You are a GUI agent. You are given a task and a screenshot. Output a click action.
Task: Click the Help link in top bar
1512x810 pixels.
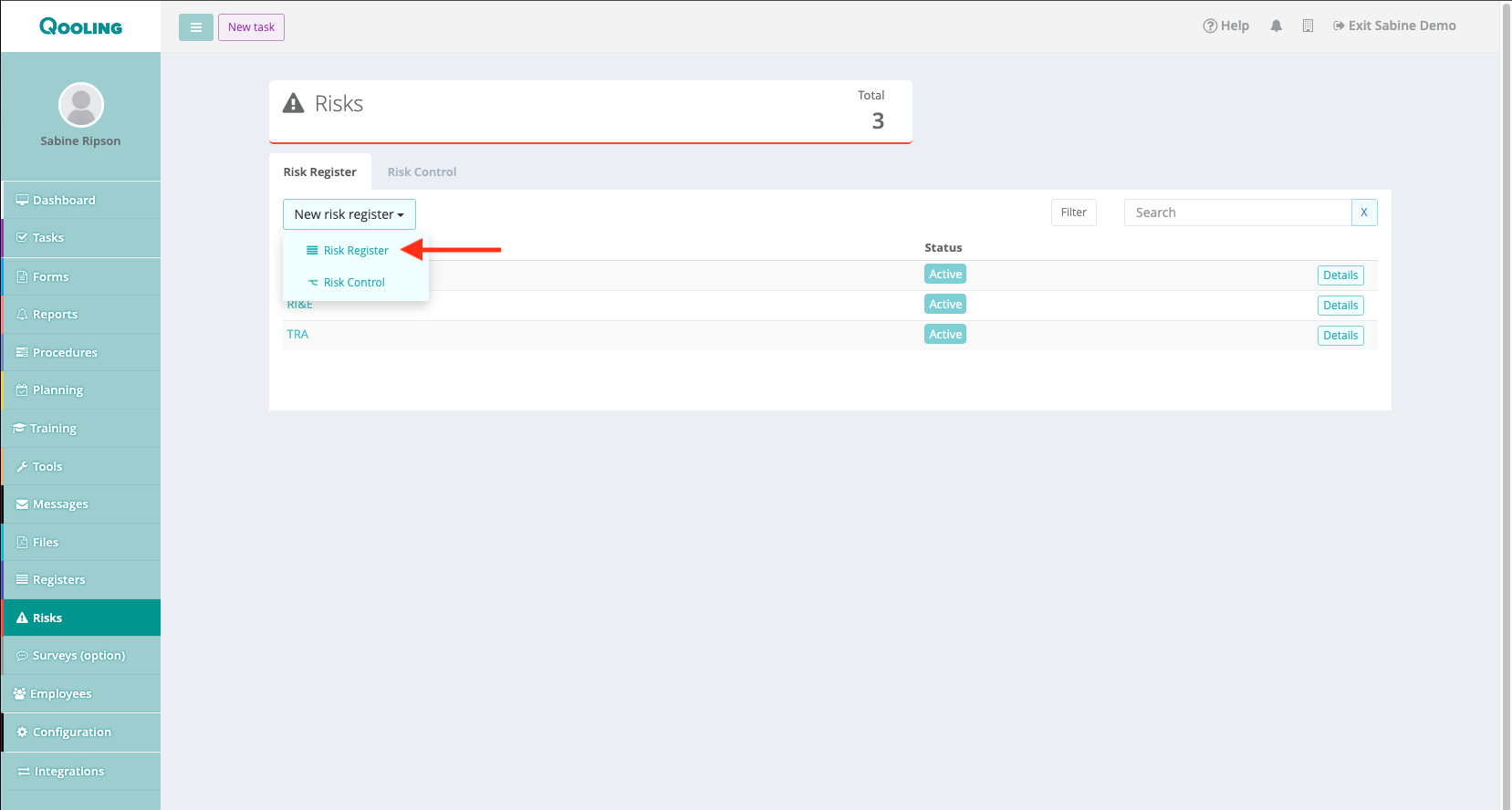tap(1226, 26)
